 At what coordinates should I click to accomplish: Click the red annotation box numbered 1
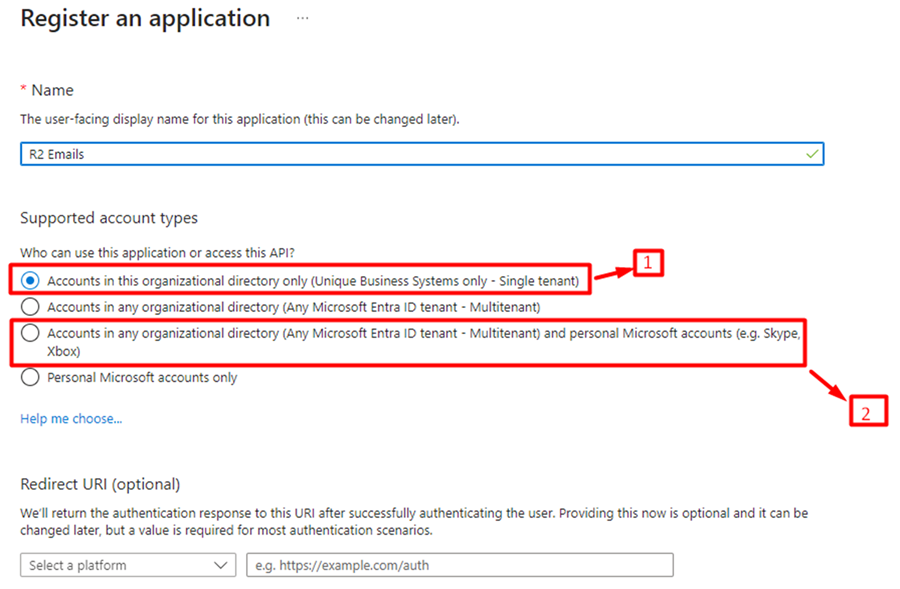click(650, 263)
